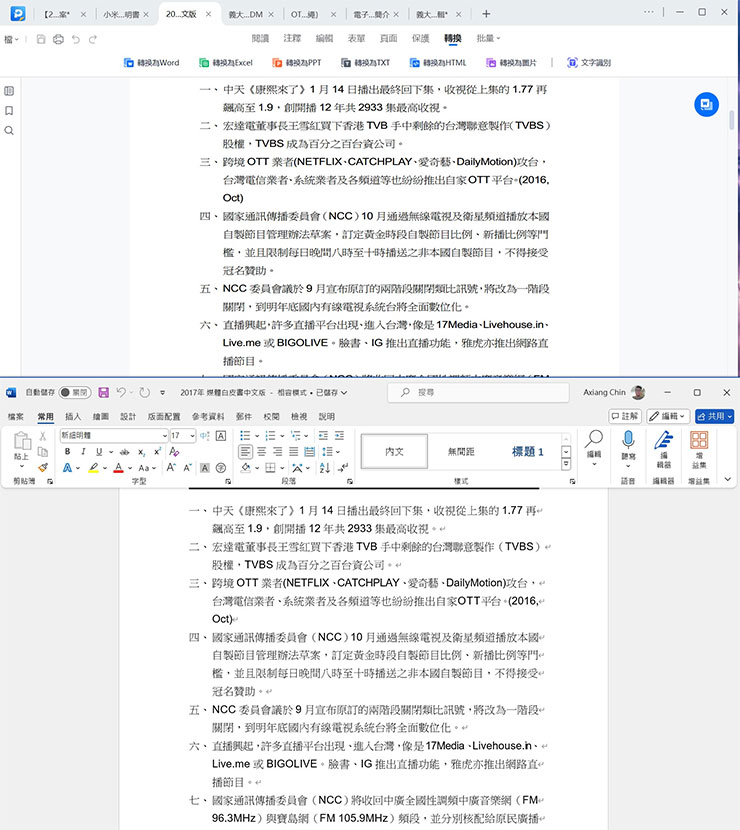
Task: Open the search icon in PDF editor sidebar
Action: [x=9, y=130]
